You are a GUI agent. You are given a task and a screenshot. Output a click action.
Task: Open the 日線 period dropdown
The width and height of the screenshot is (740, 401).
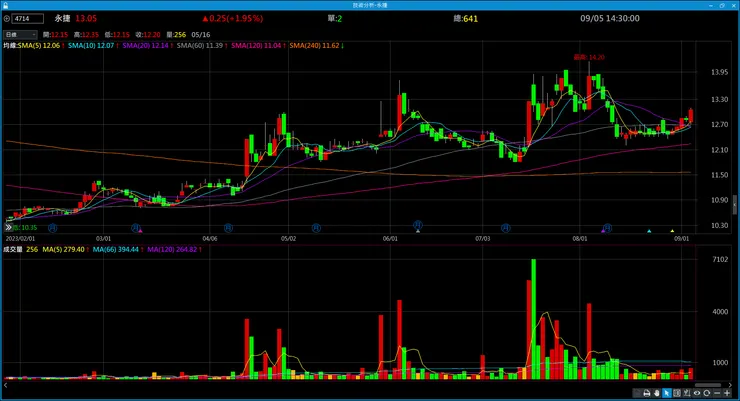20,34
